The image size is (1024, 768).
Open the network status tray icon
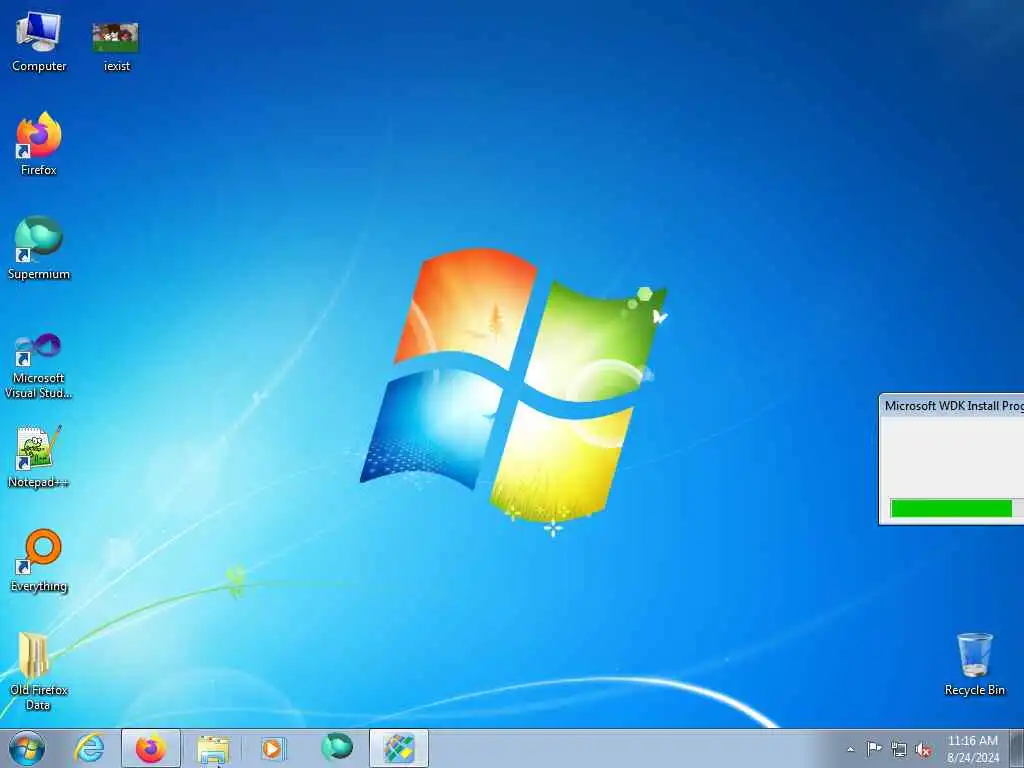pyautogui.click(x=899, y=749)
